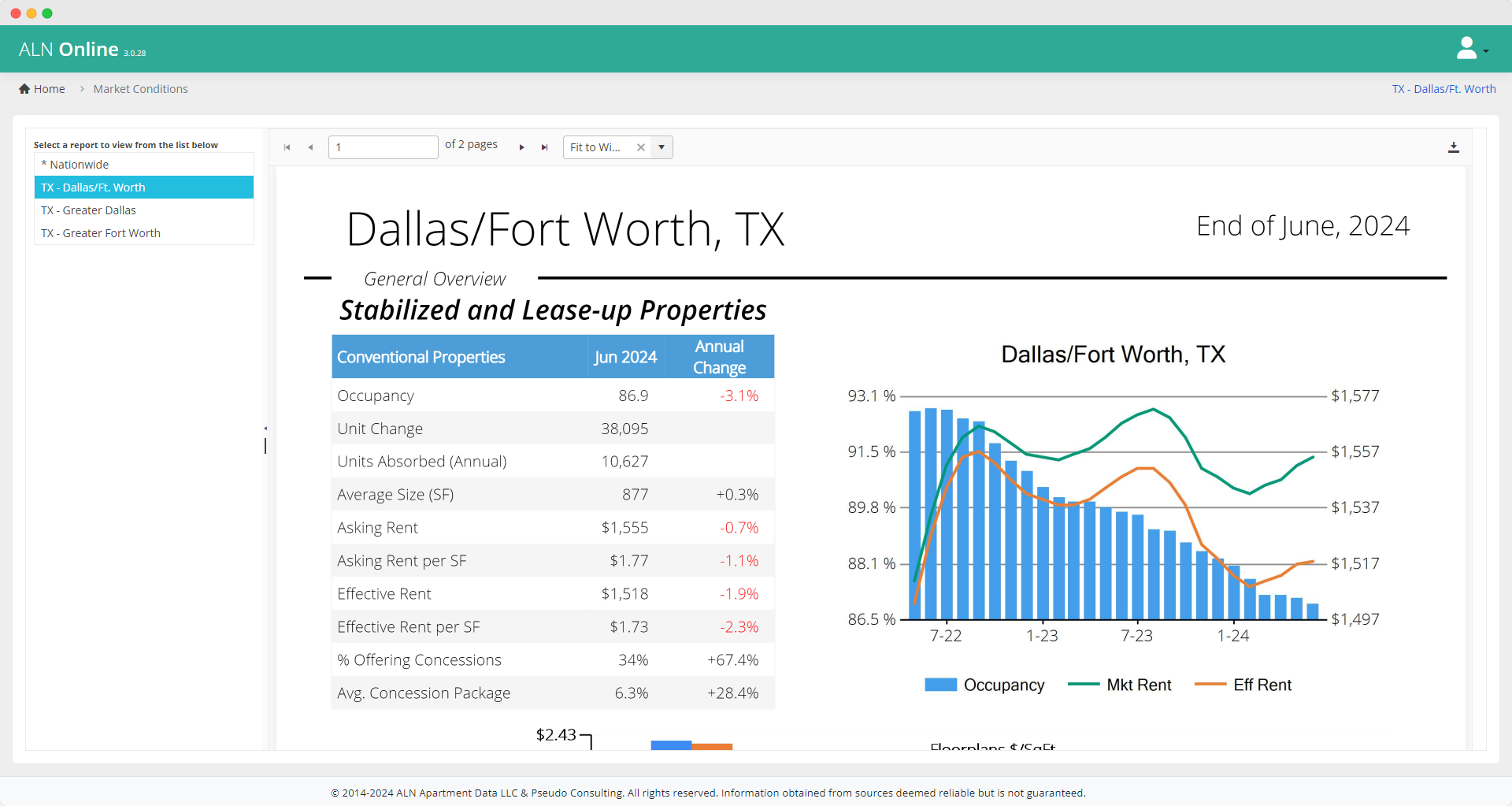The height and width of the screenshot is (806, 1512).
Task: Click the 38,095 Unit Change value
Action: [x=624, y=429]
